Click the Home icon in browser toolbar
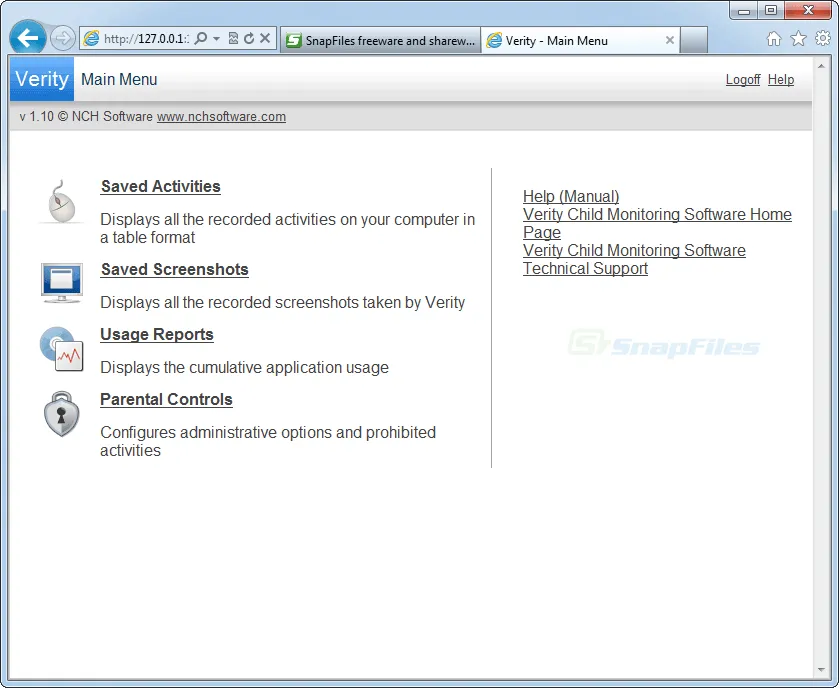839x688 pixels. [x=774, y=39]
